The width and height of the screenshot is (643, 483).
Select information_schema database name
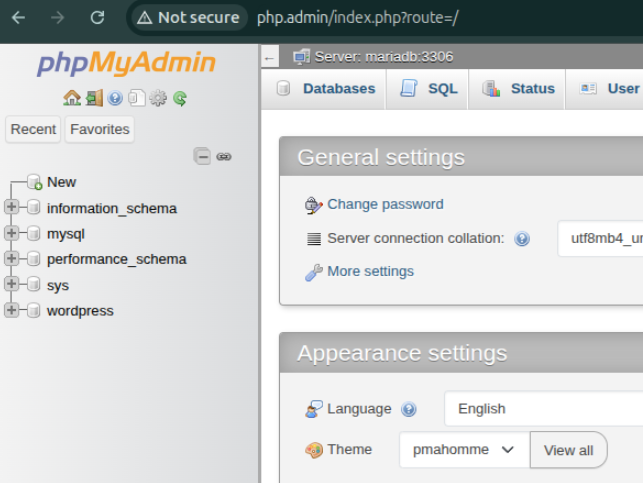[x=112, y=208]
